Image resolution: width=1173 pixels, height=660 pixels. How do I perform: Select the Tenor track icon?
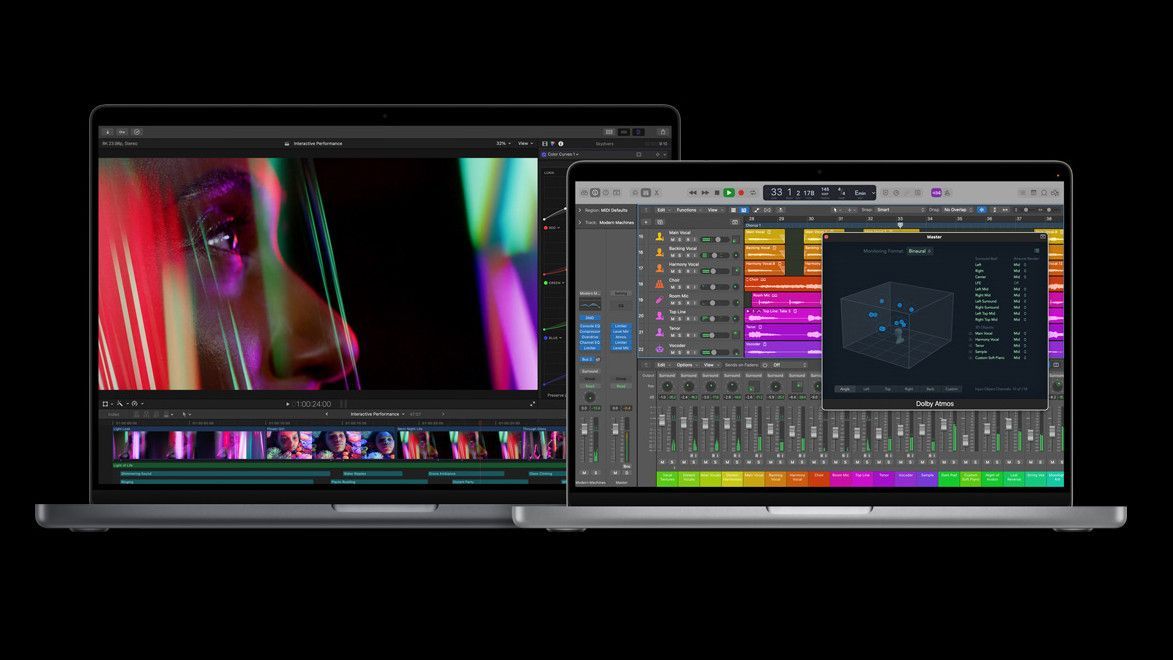[x=660, y=331]
